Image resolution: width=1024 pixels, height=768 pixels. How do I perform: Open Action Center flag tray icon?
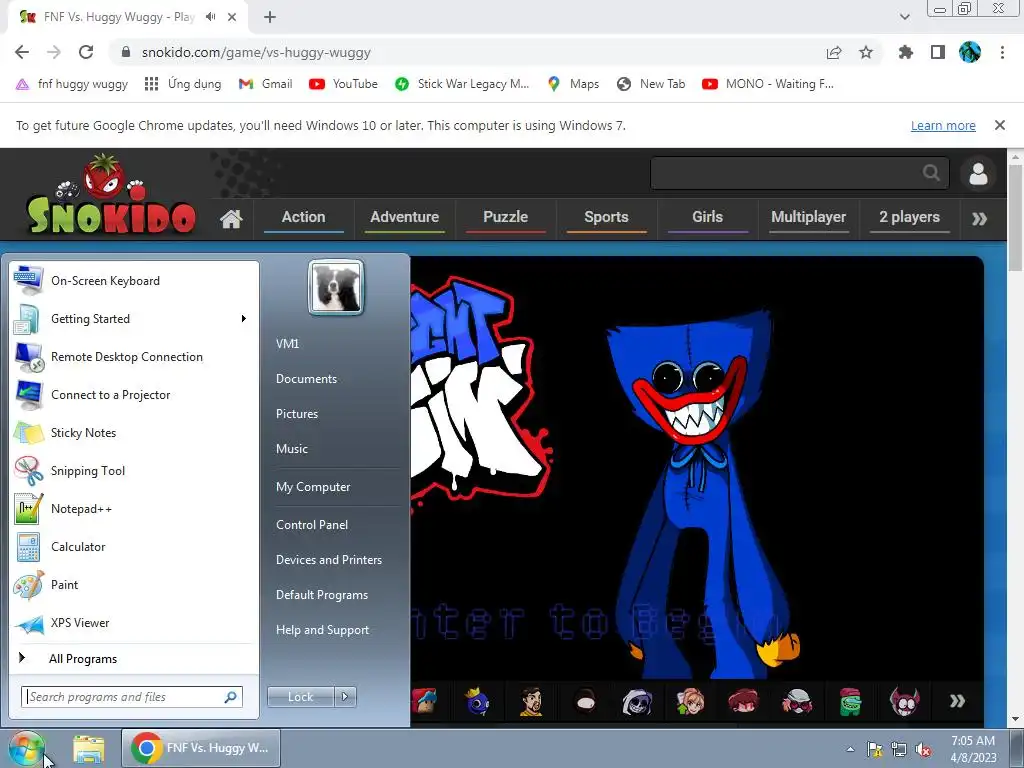point(874,750)
